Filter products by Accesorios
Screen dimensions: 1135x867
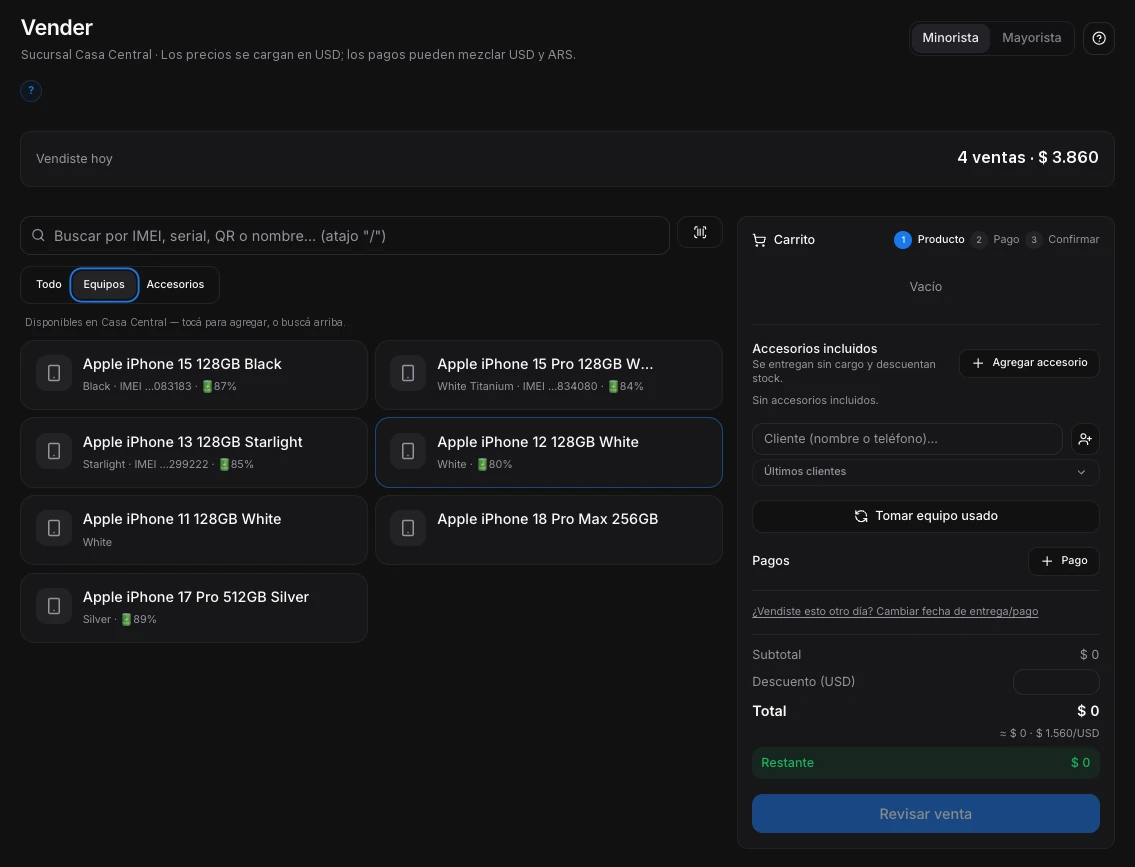pos(175,284)
